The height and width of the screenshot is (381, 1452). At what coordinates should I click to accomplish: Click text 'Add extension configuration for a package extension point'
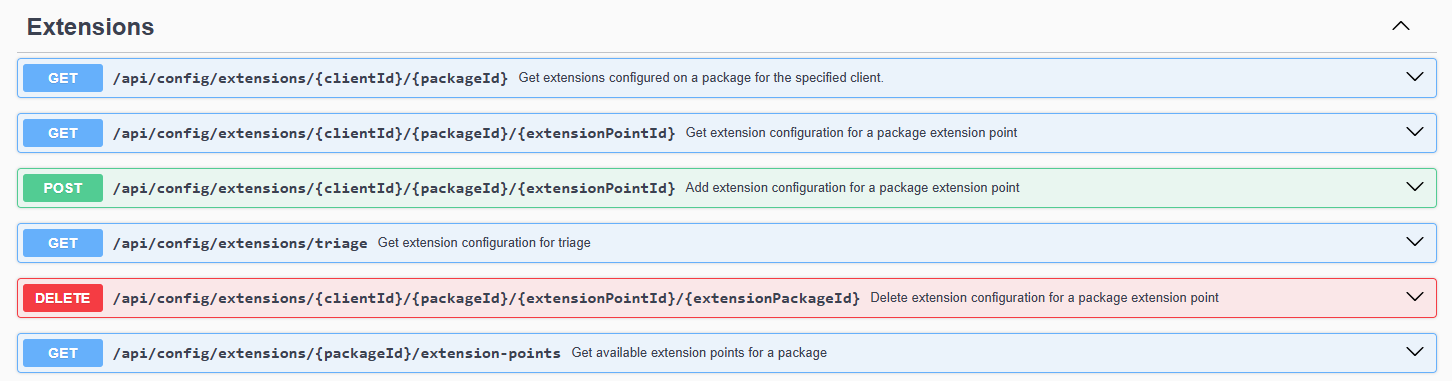tap(853, 188)
